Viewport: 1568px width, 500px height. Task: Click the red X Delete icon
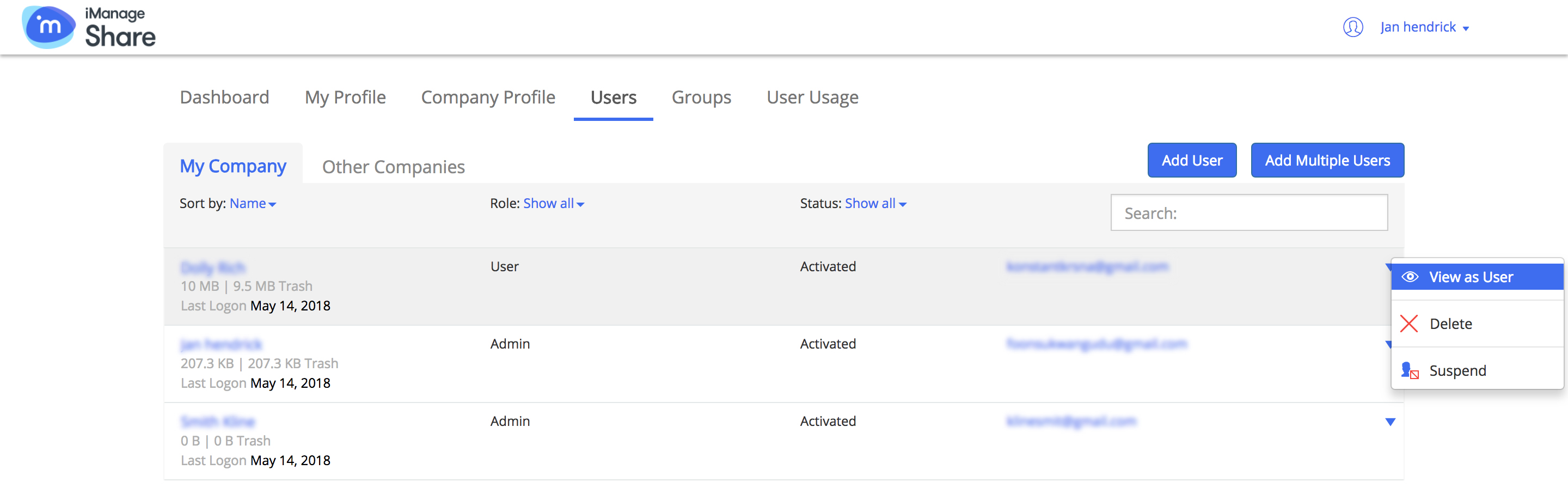[x=1408, y=324]
